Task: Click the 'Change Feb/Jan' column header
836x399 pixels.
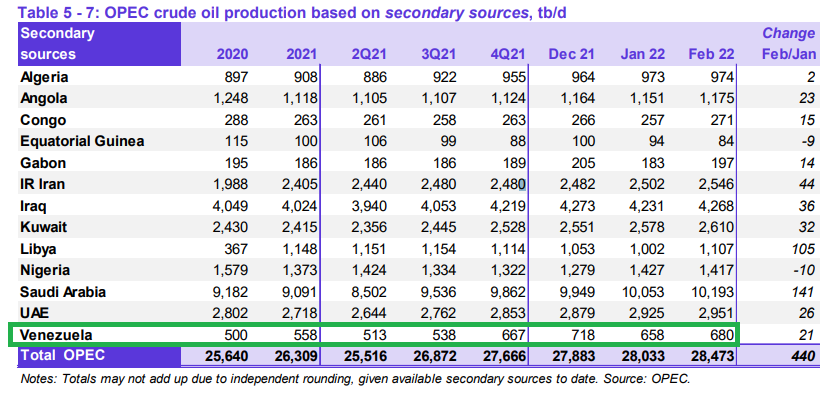Action: point(789,44)
